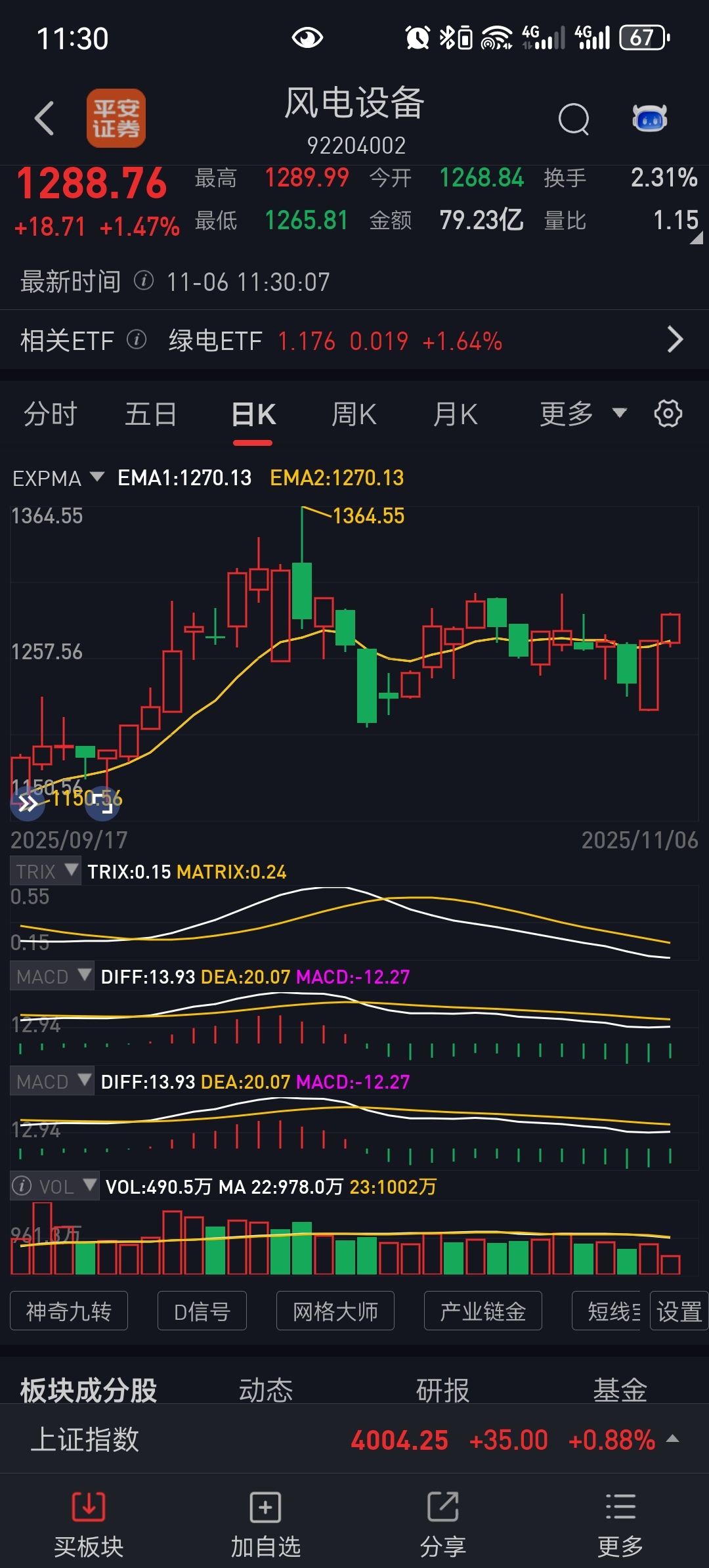Open the 基金 tab

point(620,1389)
